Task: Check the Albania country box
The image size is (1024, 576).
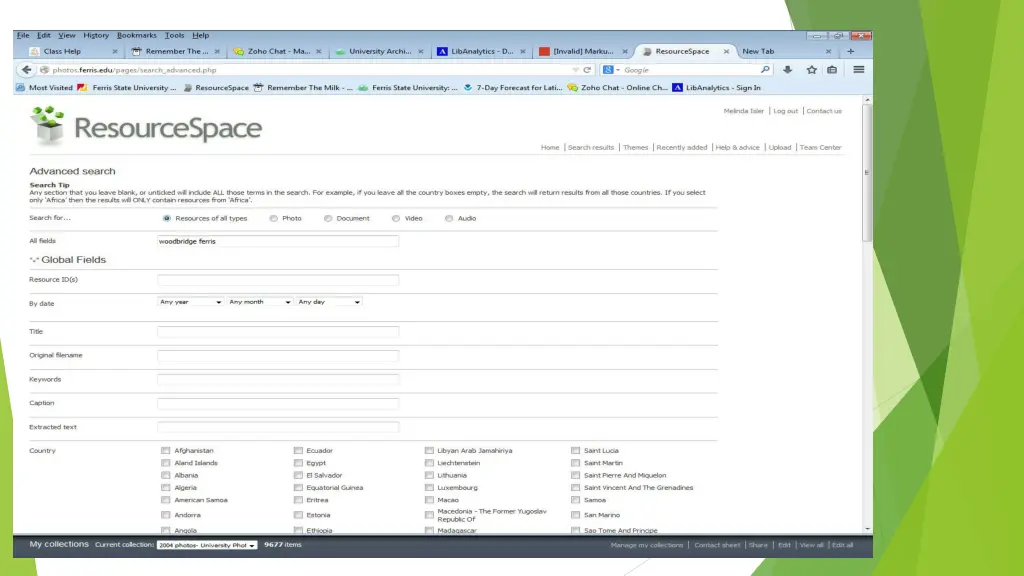Action: [x=165, y=475]
